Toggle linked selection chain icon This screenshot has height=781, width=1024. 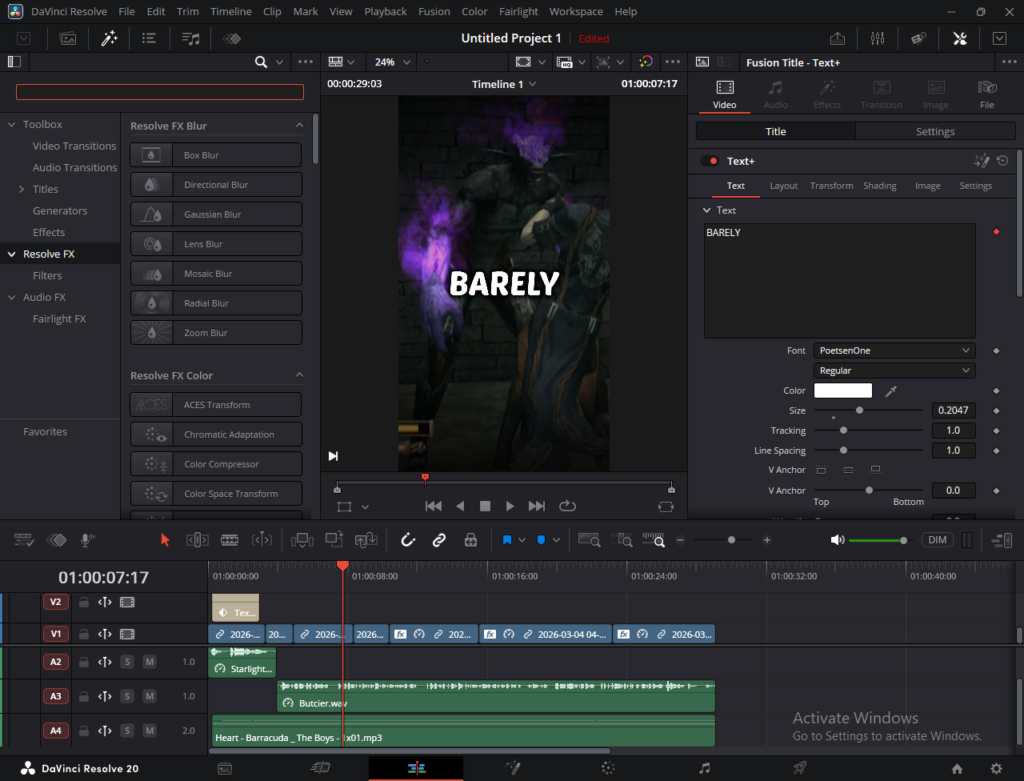(439, 540)
